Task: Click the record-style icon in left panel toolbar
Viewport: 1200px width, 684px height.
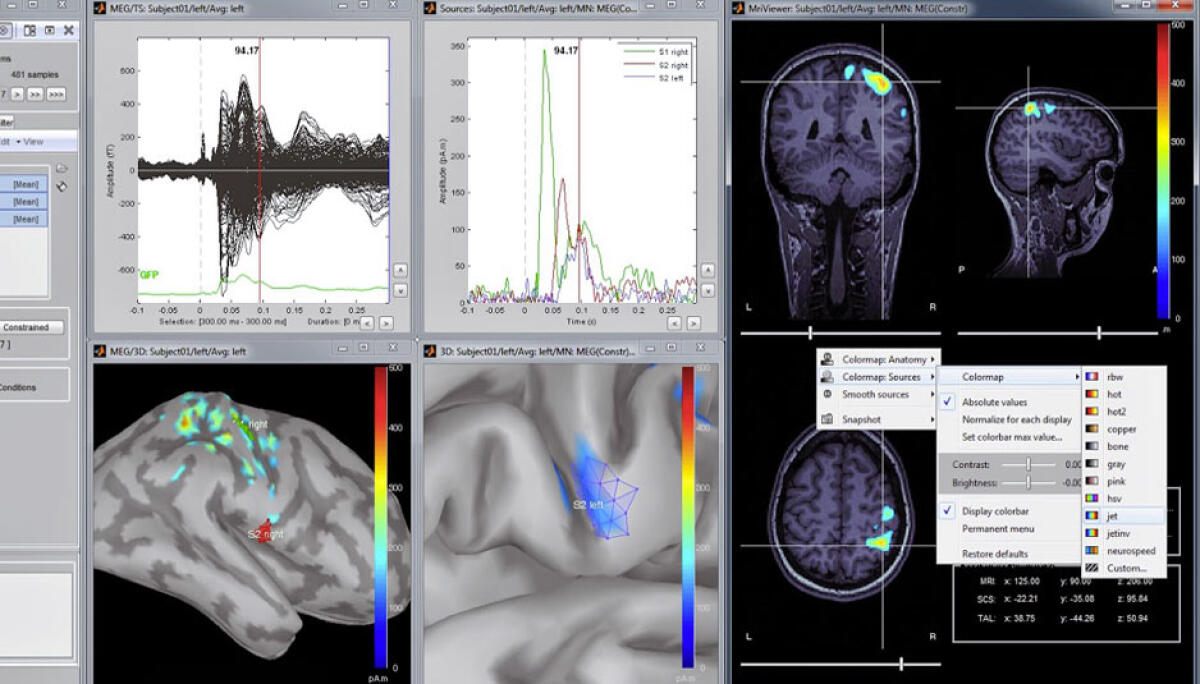Action: tap(49, 30)
